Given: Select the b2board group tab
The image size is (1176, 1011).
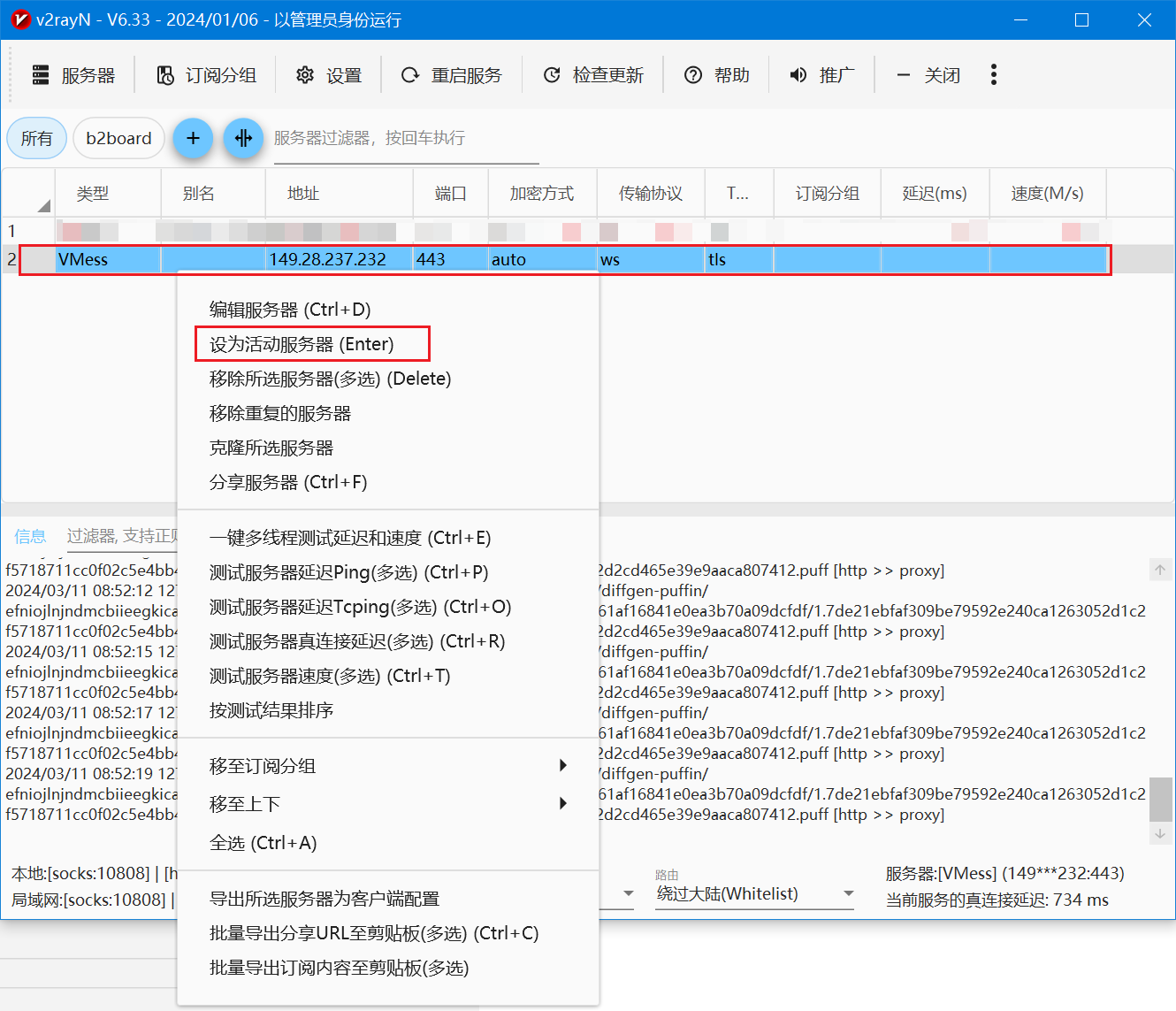Looking at the screenshot, I should (x=118, y=138).
